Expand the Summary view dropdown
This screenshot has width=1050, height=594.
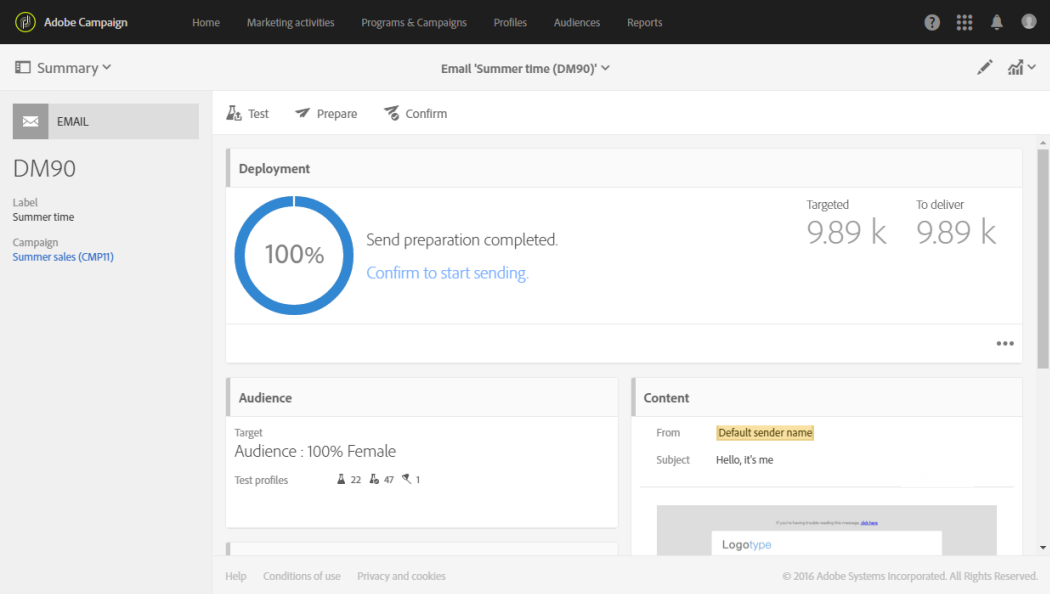63,68
